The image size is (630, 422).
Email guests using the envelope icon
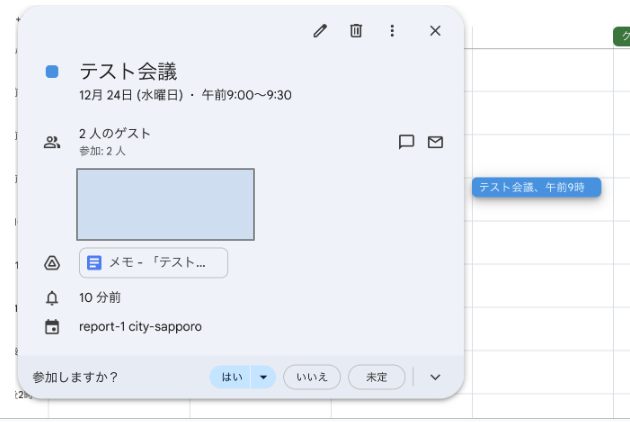coord(435,142)
